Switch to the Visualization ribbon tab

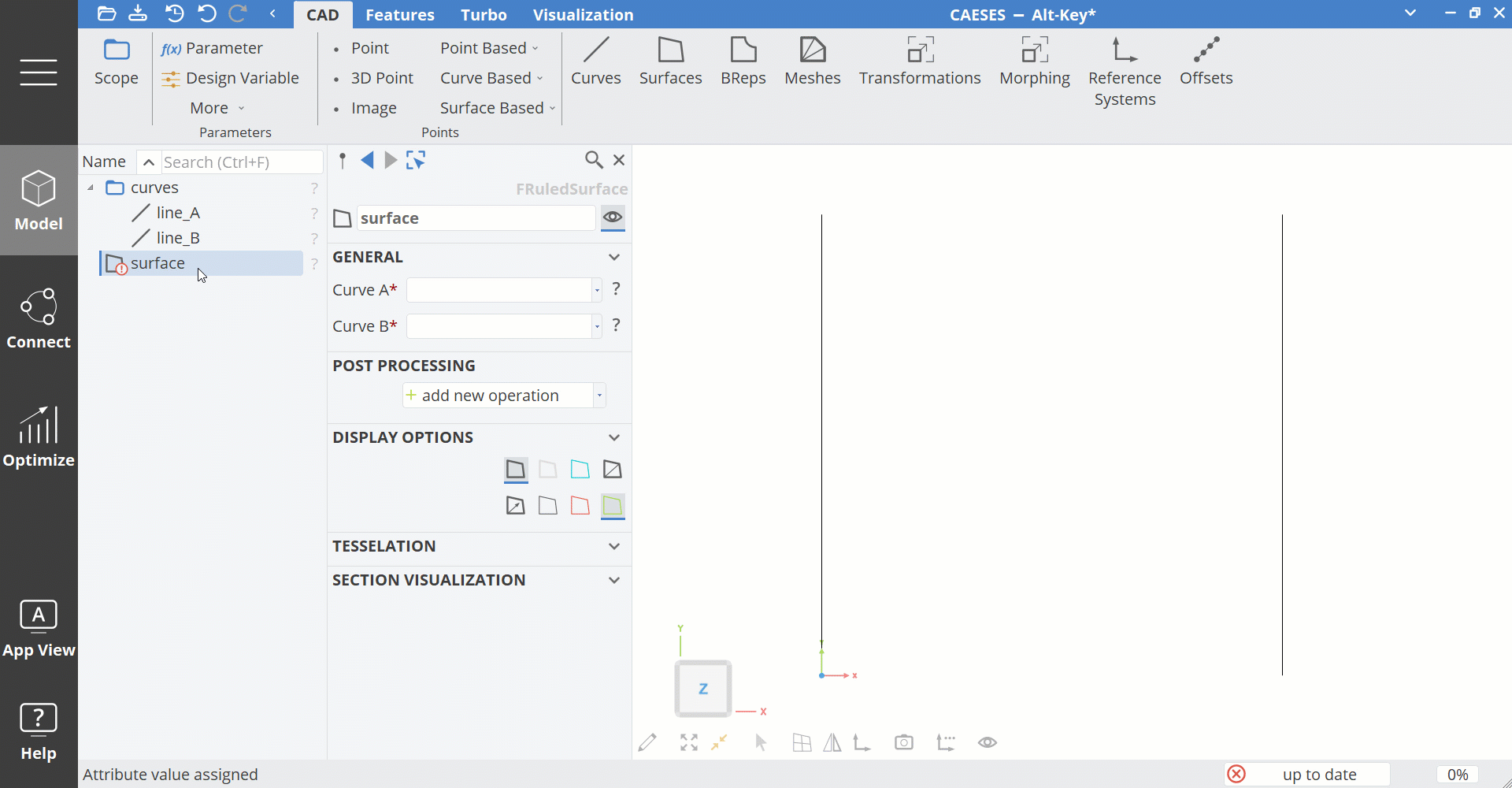[x=583, y=14]
